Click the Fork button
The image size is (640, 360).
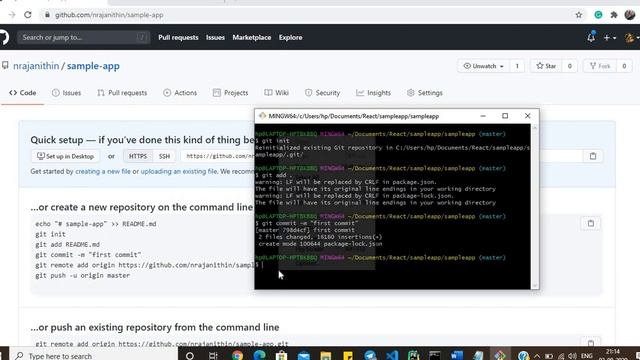click(x=600, y=66)
